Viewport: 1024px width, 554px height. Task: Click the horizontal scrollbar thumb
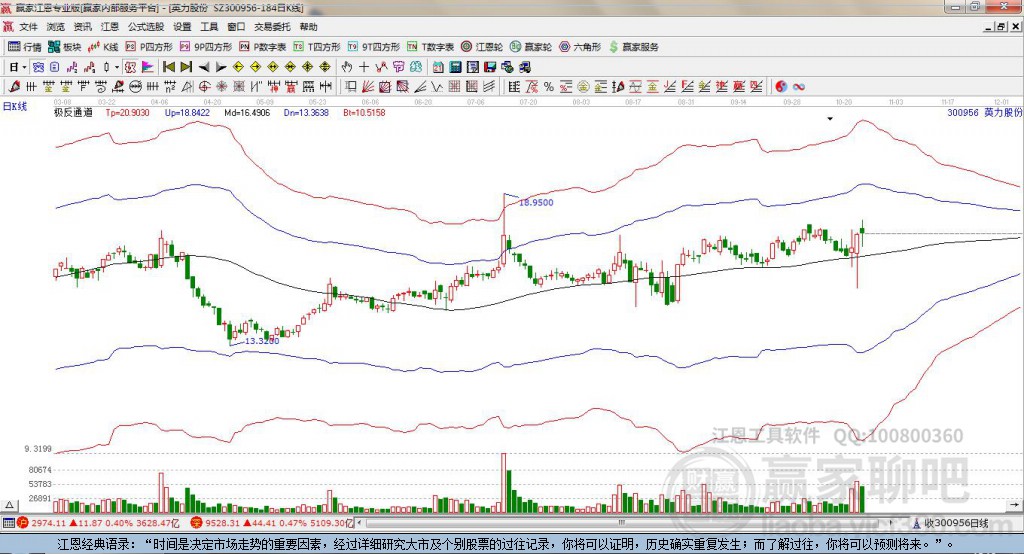click(621, 523)
